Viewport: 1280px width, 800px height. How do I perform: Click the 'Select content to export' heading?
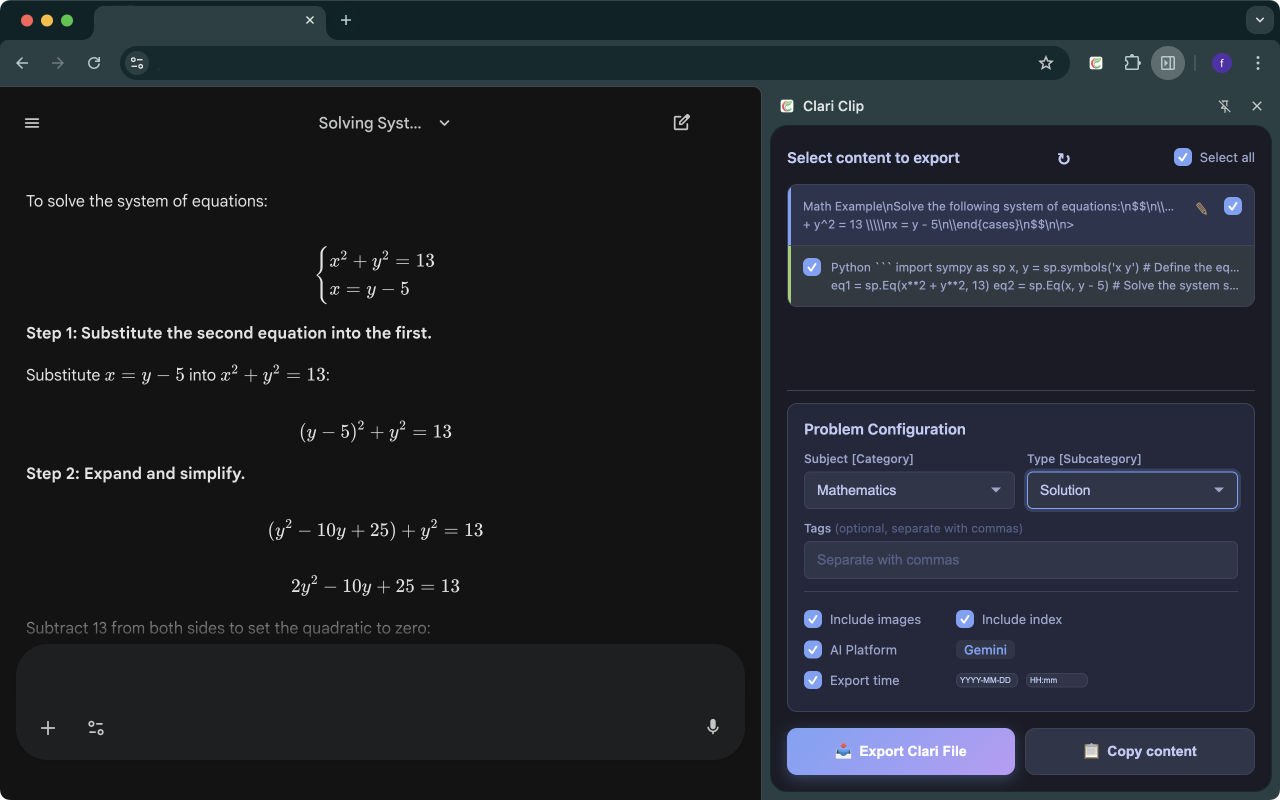point(873,158)
